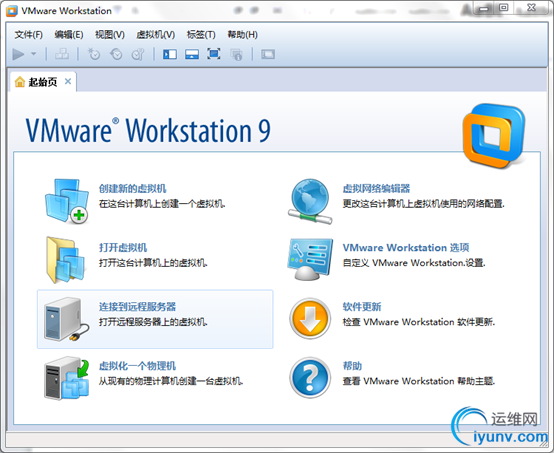Click the 打开虚拟机 link

123,247
